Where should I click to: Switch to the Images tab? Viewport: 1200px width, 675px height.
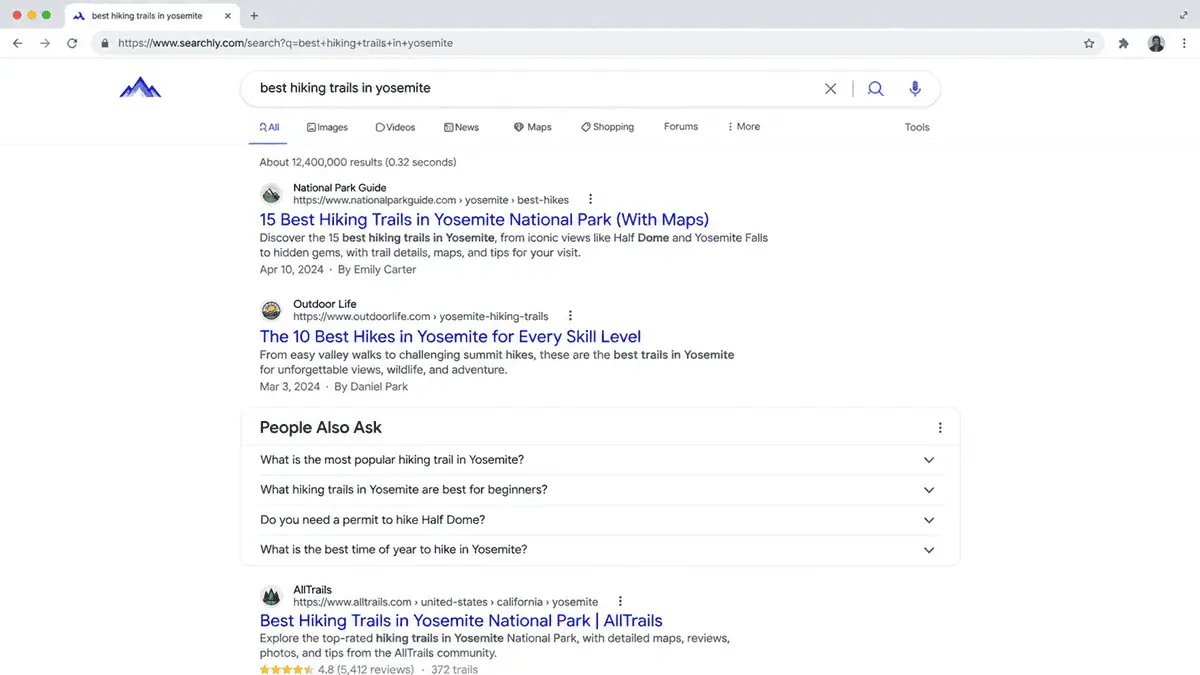pos(327,127)
